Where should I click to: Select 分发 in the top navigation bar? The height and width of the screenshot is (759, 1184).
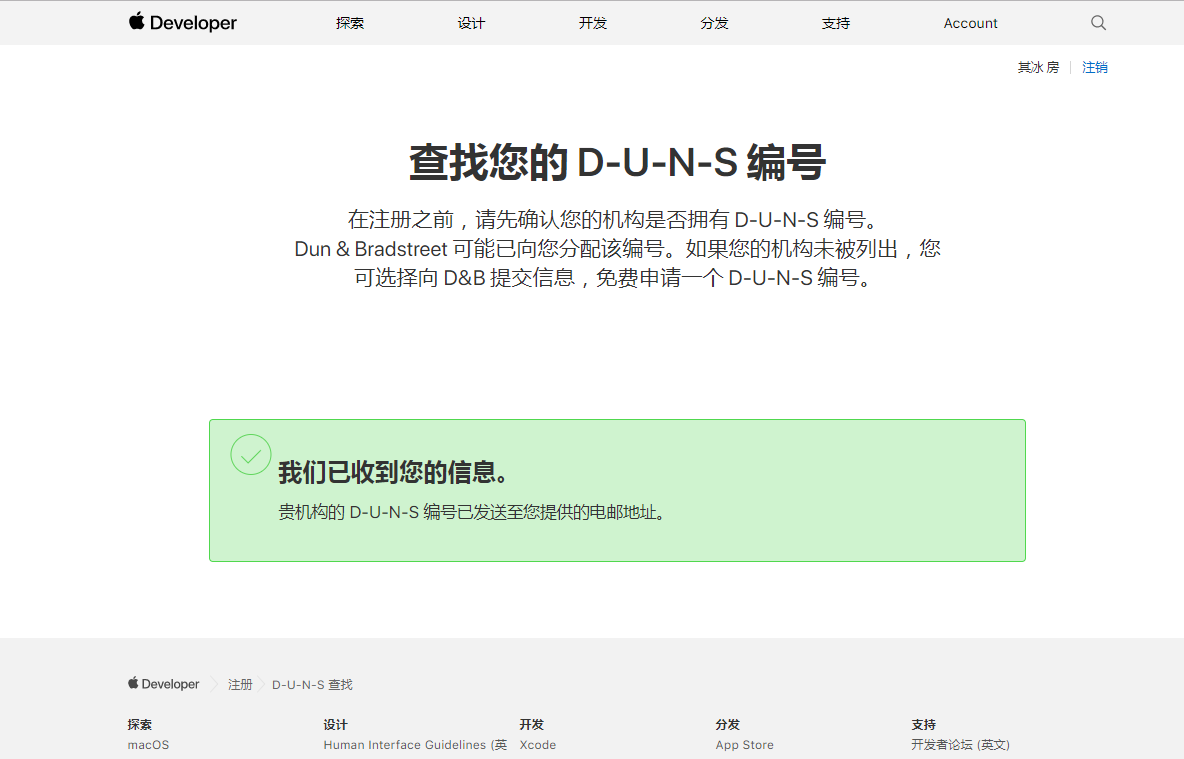pos(714,23)
